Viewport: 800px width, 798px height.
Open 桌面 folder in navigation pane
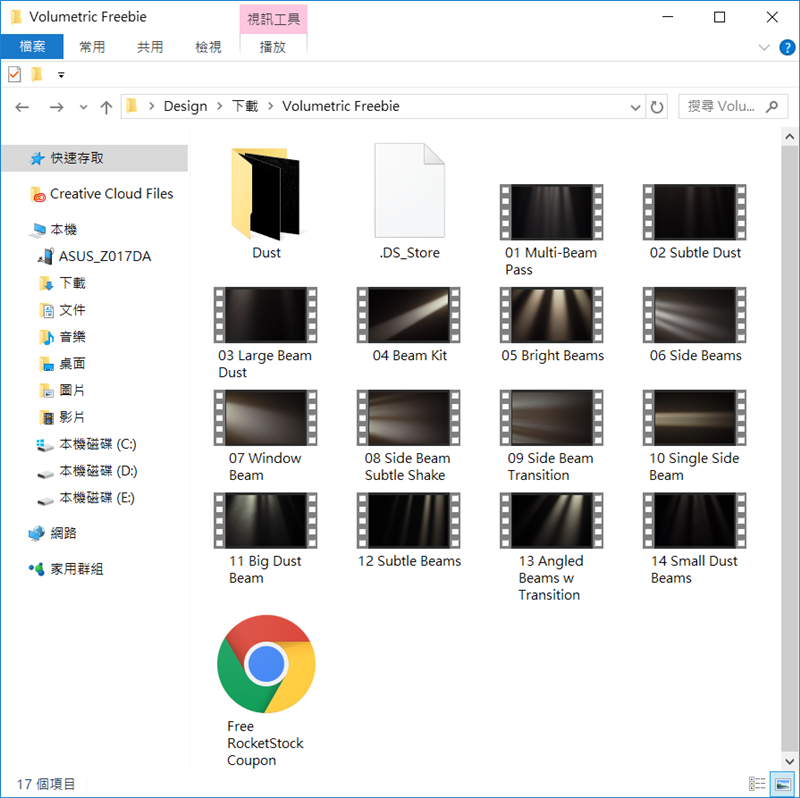click(x=62, y=363)
